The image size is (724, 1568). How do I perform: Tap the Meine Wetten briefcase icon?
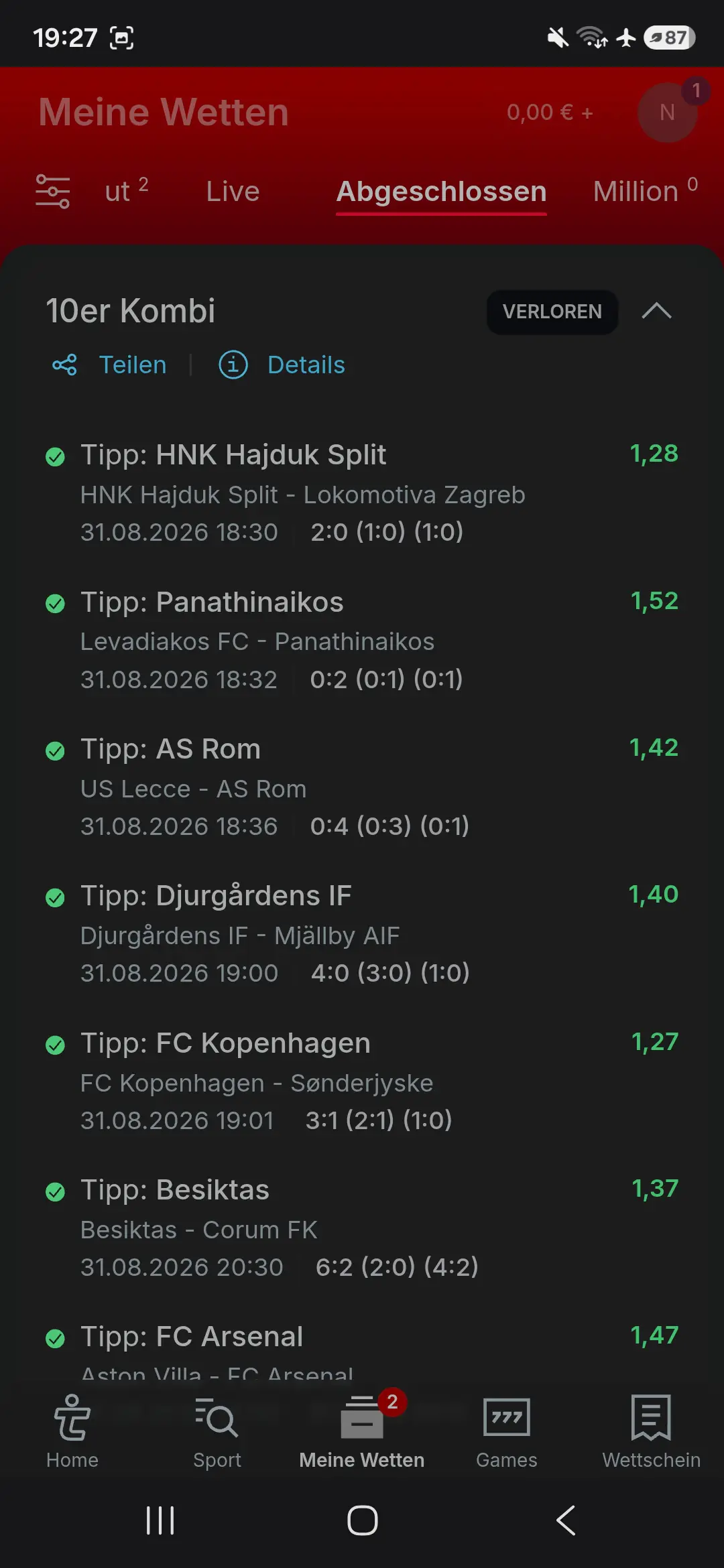(x=362, y=1418)
